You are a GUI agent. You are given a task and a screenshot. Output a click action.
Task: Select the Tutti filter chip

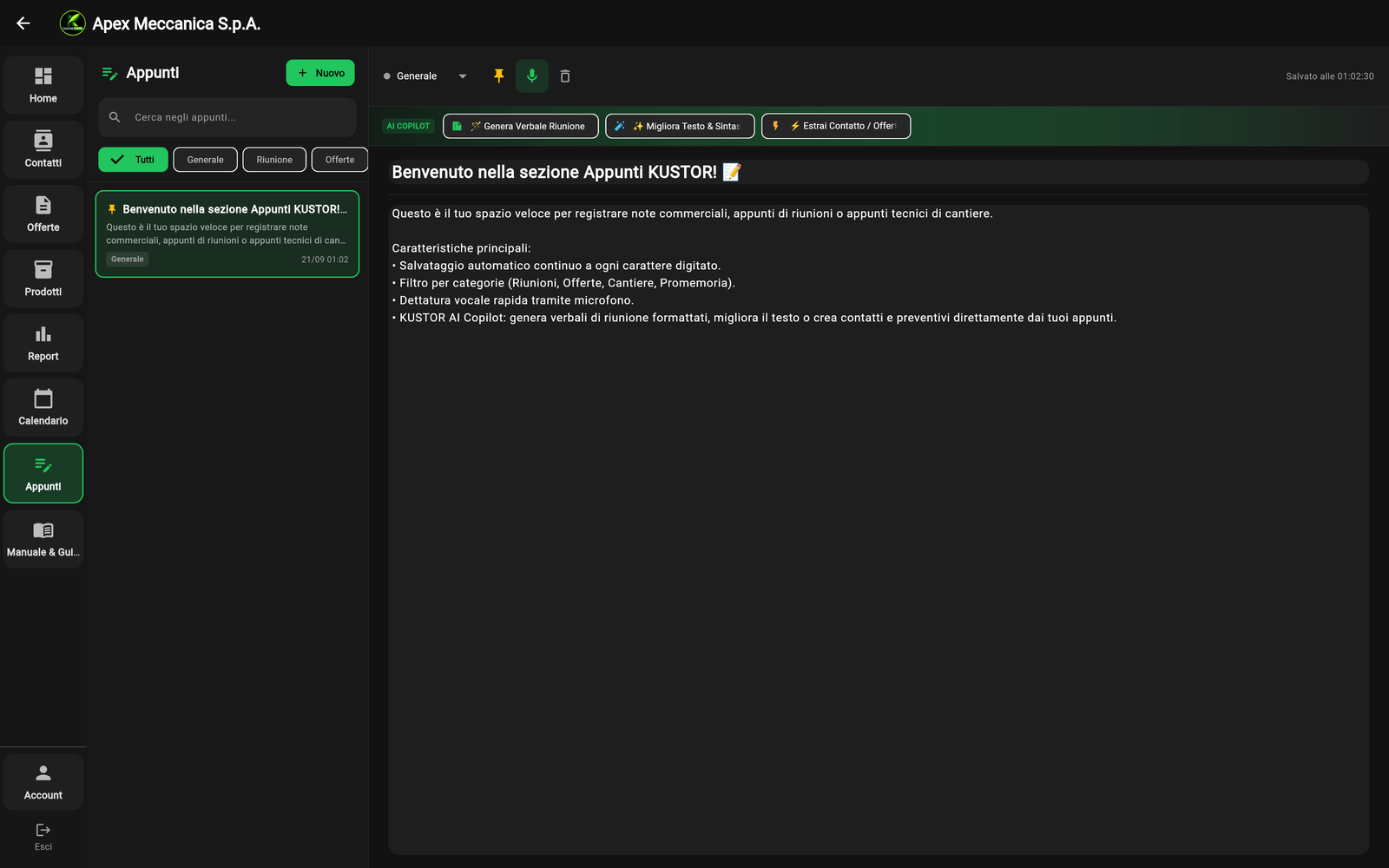coord(133,160)
